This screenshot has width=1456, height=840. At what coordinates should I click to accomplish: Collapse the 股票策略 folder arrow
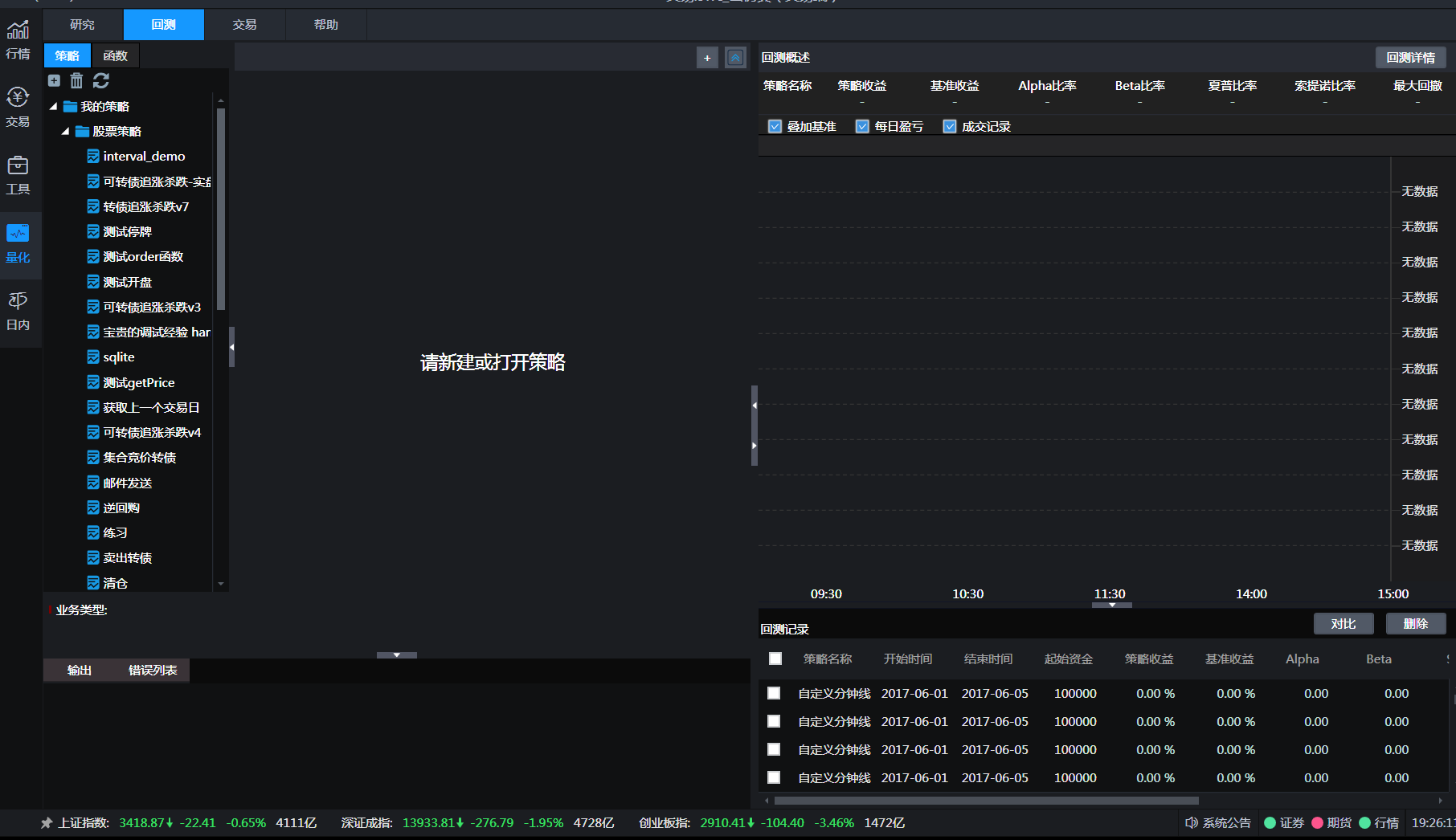click(x=66, y=131)
